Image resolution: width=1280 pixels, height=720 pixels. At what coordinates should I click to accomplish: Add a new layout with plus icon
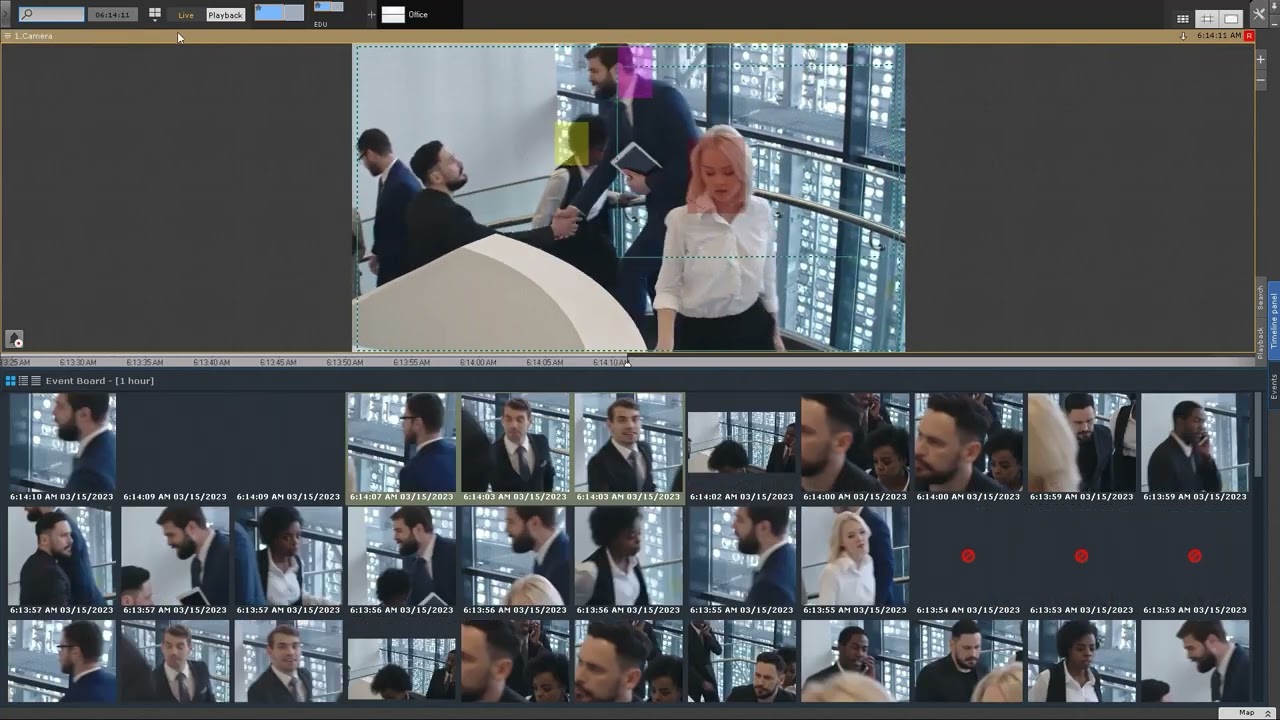click(372, 15)
